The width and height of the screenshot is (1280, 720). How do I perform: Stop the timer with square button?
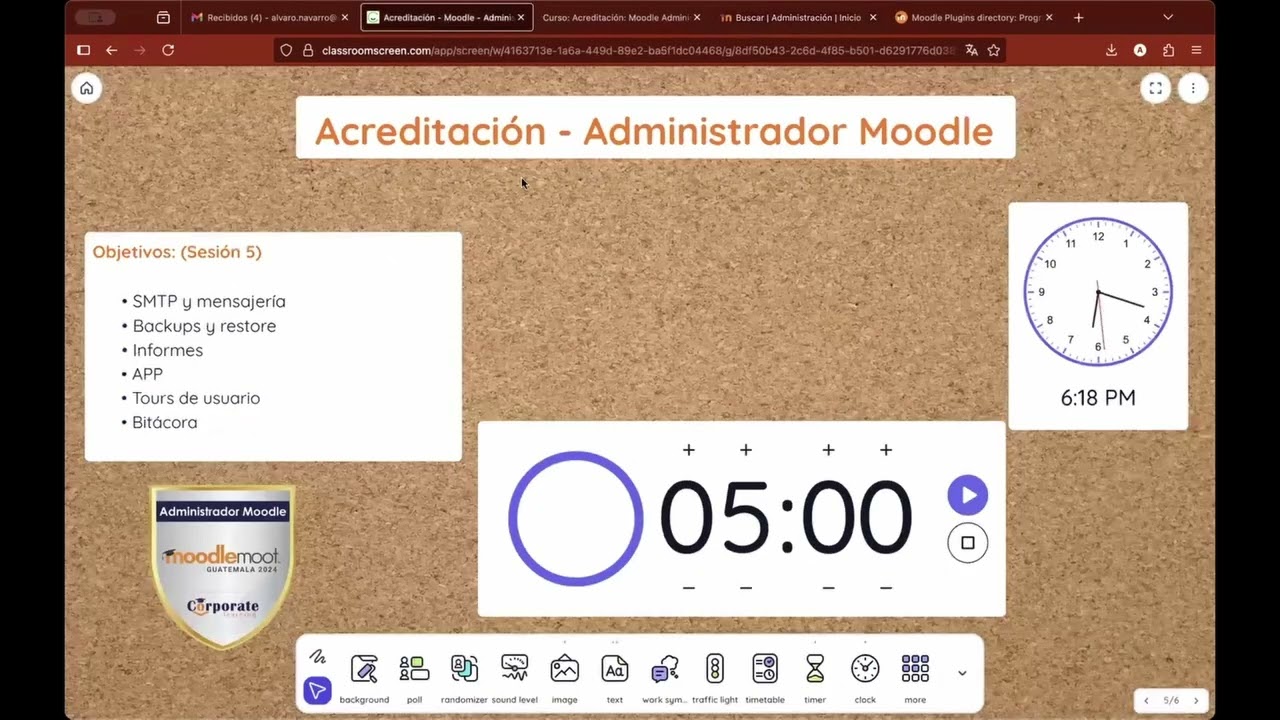click(967, 542)
